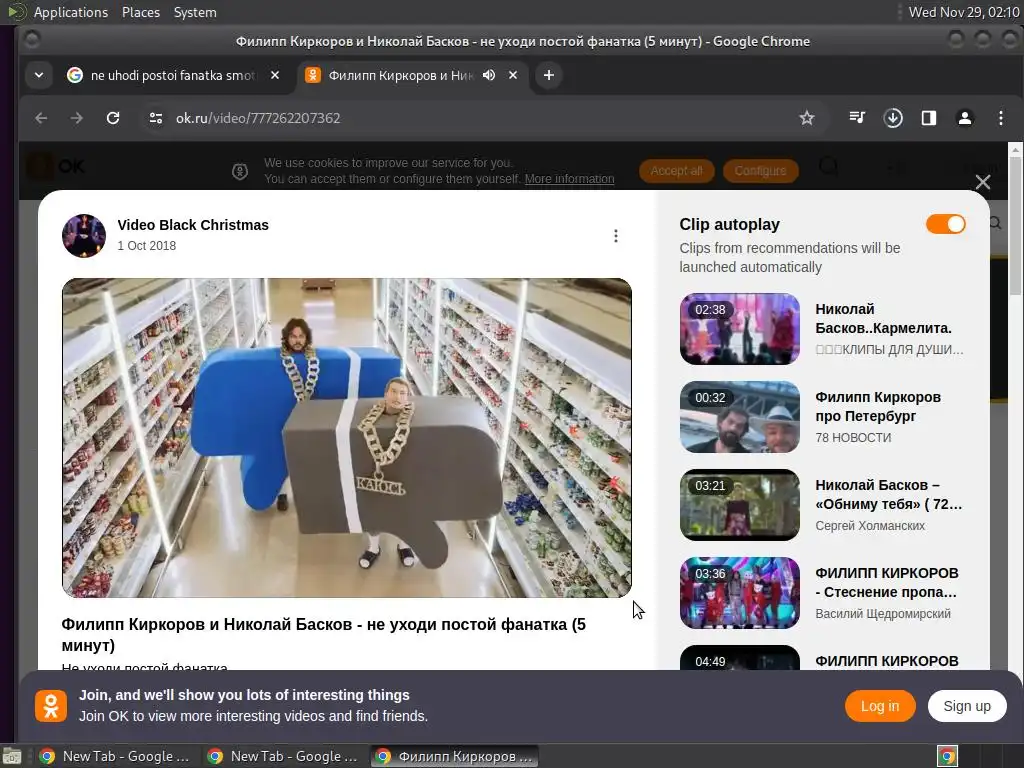Viewport: 1024px width, 768px height.
Task: Click the clock Wed Nov 29, 02:10
Action: 963,12
